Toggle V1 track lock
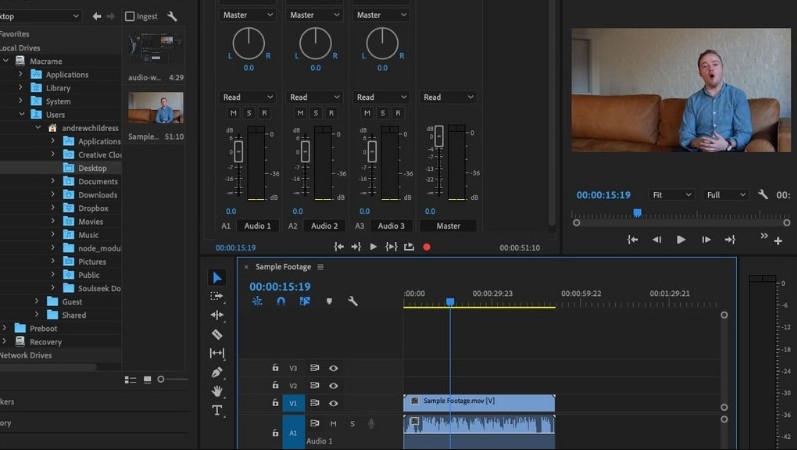Viewport: 797px width, 450px height. [x=275, y=403]
